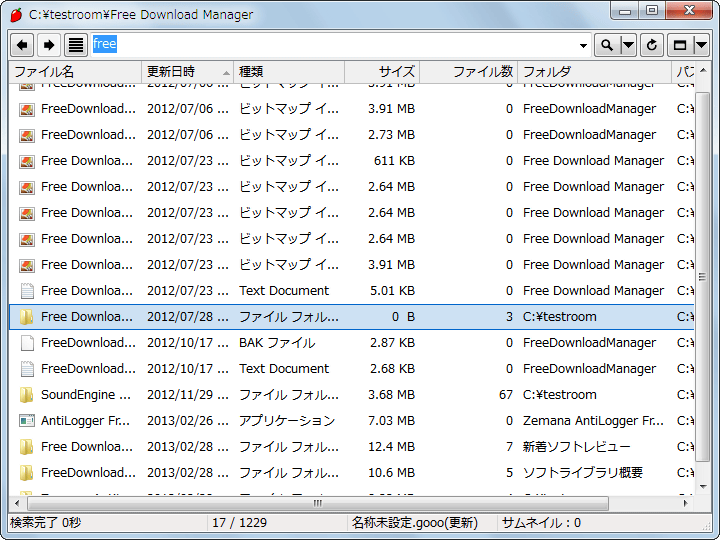This screenshot has width=720, height=540.
Task: Click the file count 67 cell
Action: (x=506, y=395)
